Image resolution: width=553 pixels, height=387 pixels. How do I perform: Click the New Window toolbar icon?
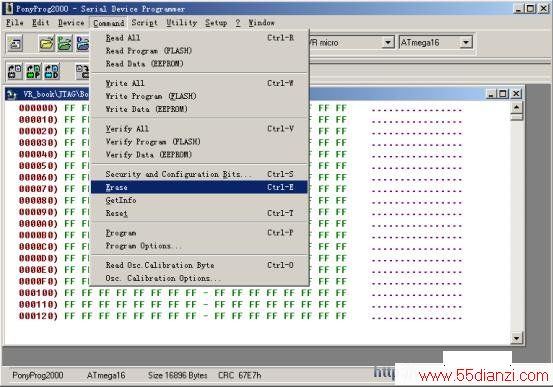(x=15, y=43)
